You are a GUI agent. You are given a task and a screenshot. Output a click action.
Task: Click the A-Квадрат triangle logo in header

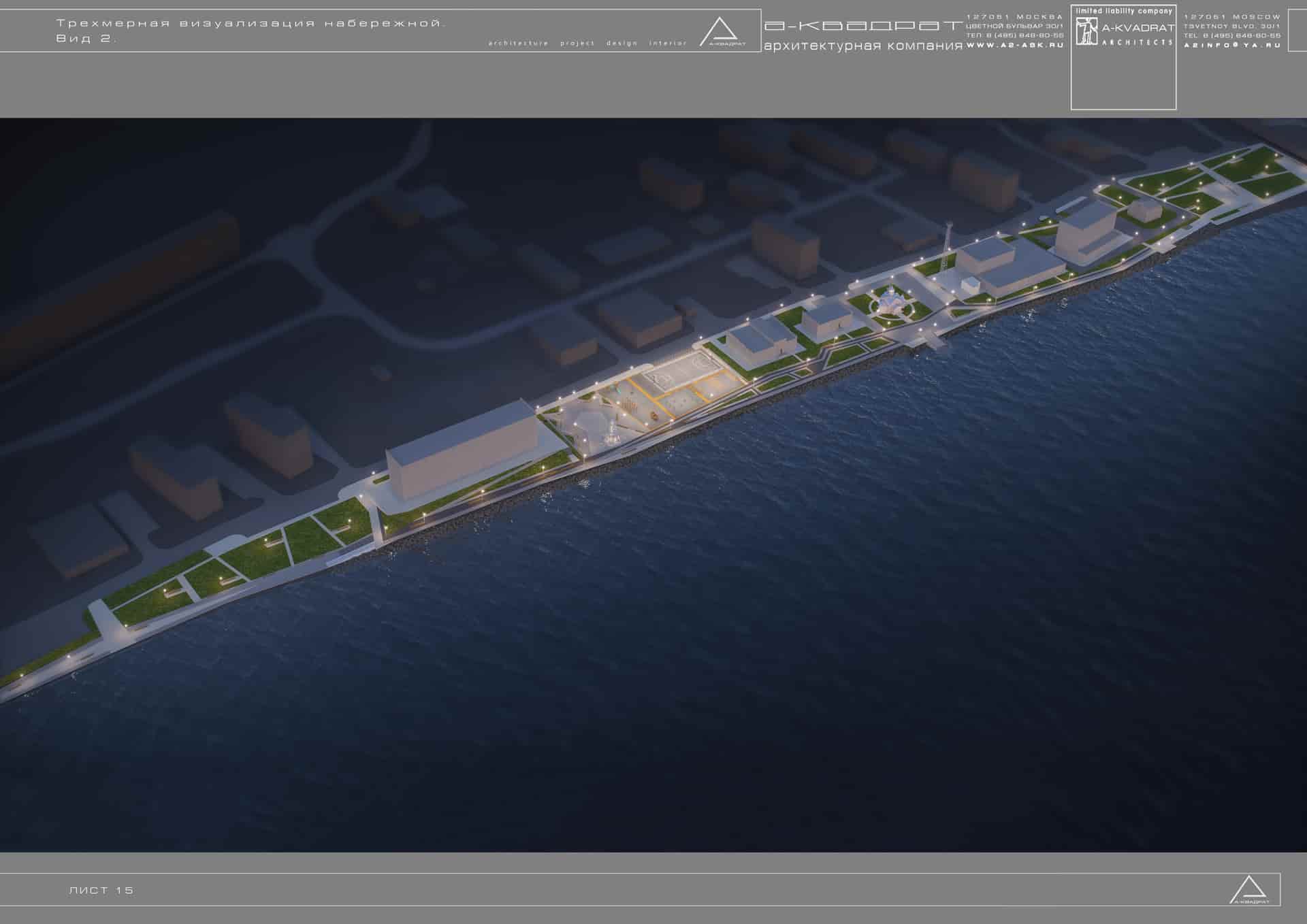point(723,32)
